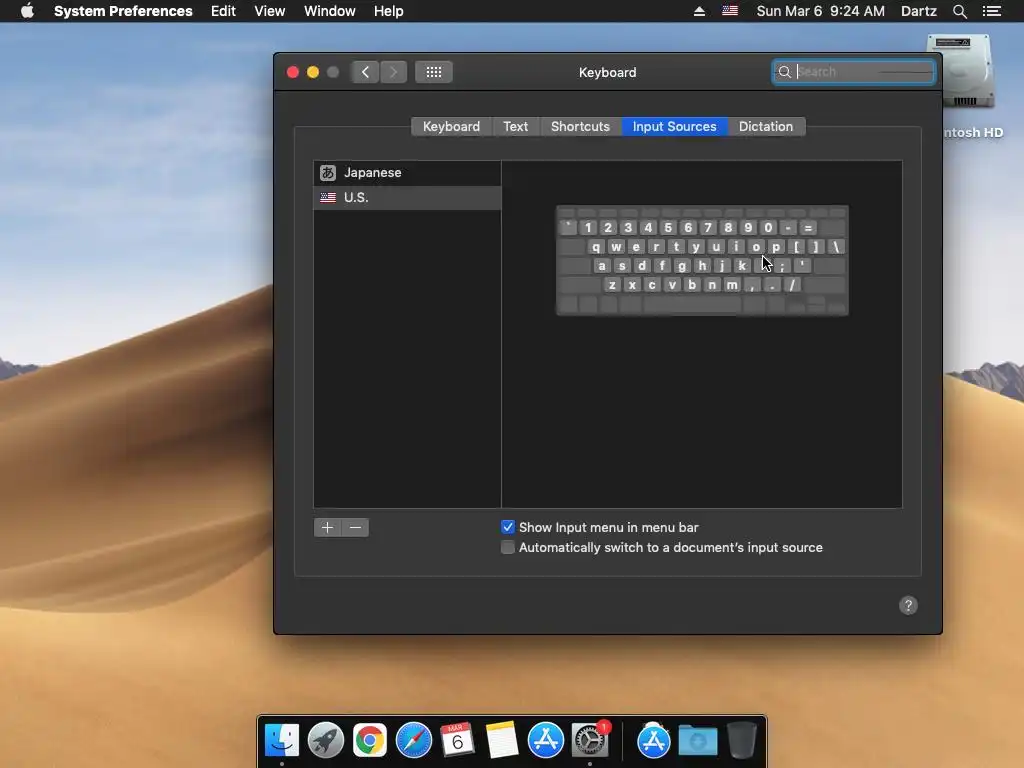Open Notes from the Dock
Screen dimensions: 1024x768
(x=502, y=740)
